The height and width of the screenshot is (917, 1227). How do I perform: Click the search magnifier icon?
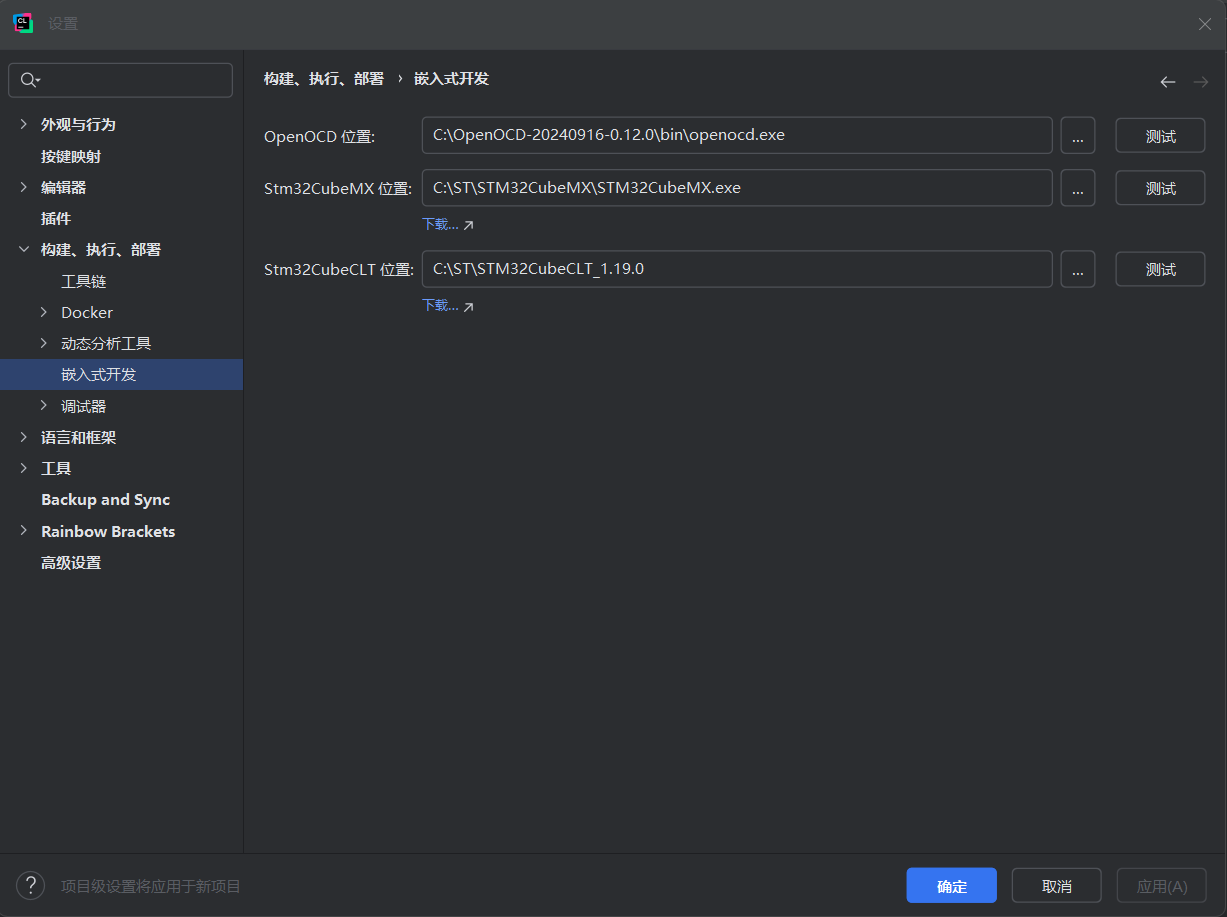point(28,80)
